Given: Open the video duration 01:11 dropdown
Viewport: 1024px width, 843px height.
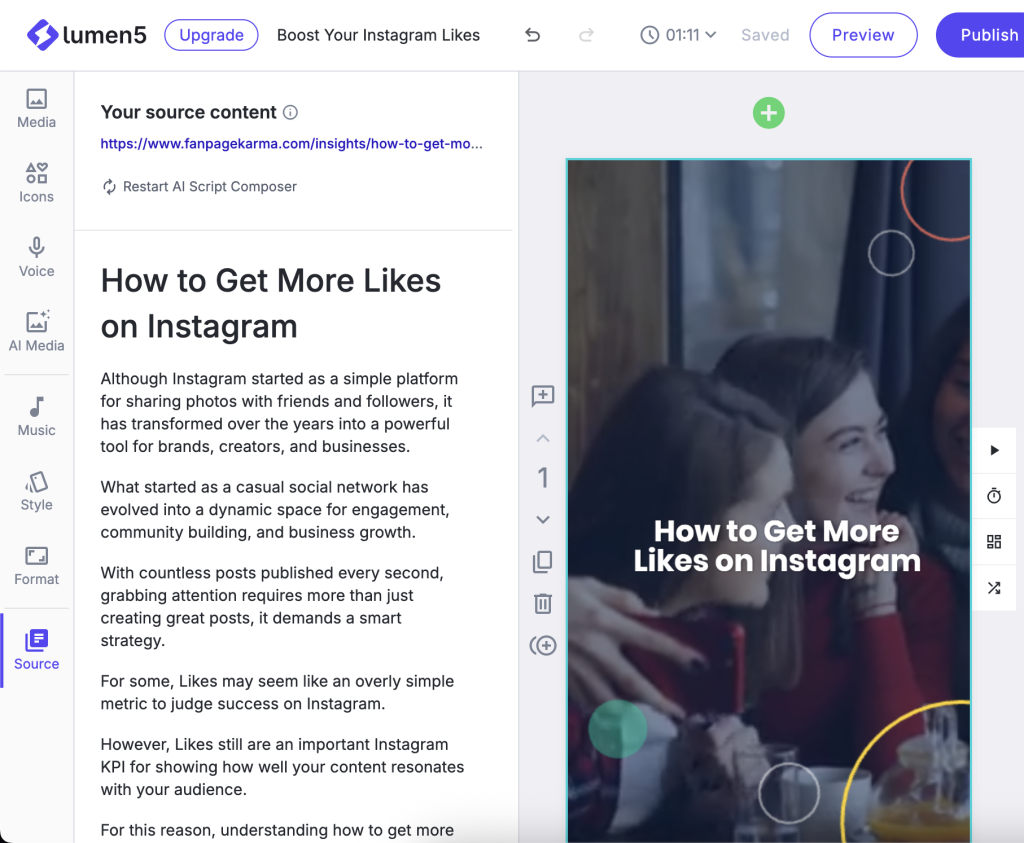Looking at the screenshot, I should [x=679, y=35].
